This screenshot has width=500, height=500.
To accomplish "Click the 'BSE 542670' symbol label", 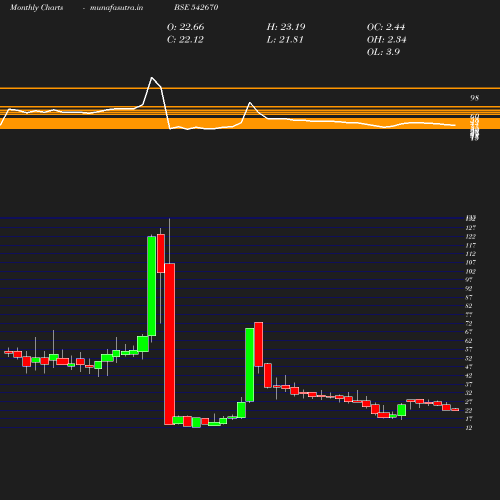I will (x=196, y=7).
